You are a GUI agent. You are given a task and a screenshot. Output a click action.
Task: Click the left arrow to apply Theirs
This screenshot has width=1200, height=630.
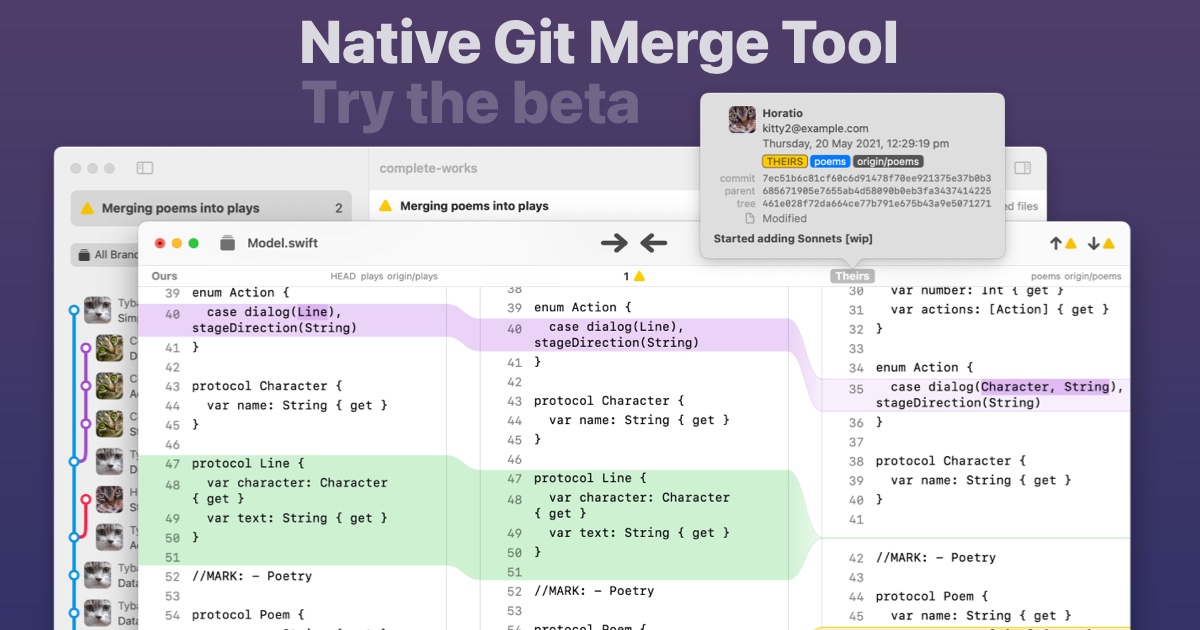(x=653, y=243)
